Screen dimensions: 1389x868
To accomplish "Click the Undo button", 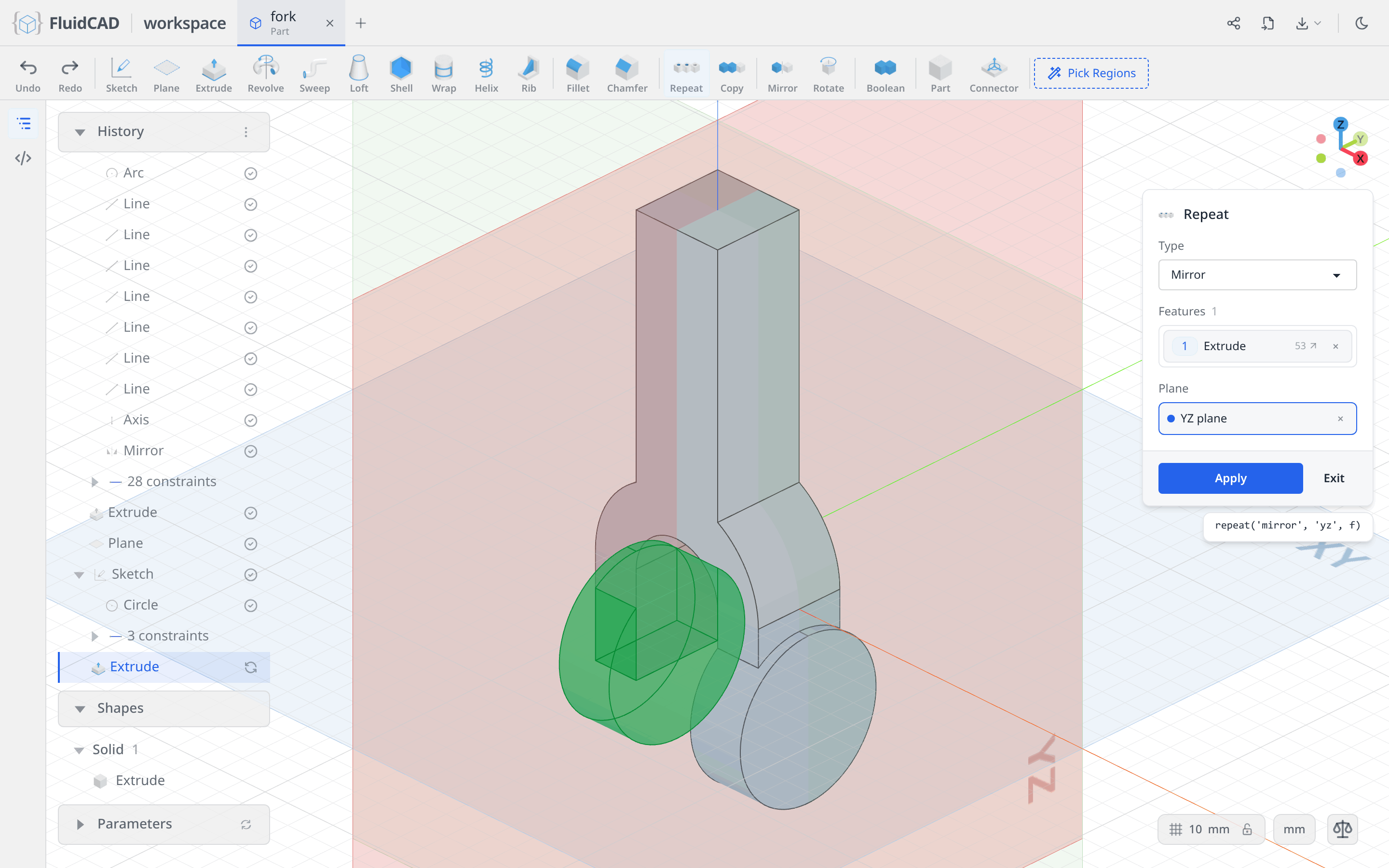I will click(27, 74).
